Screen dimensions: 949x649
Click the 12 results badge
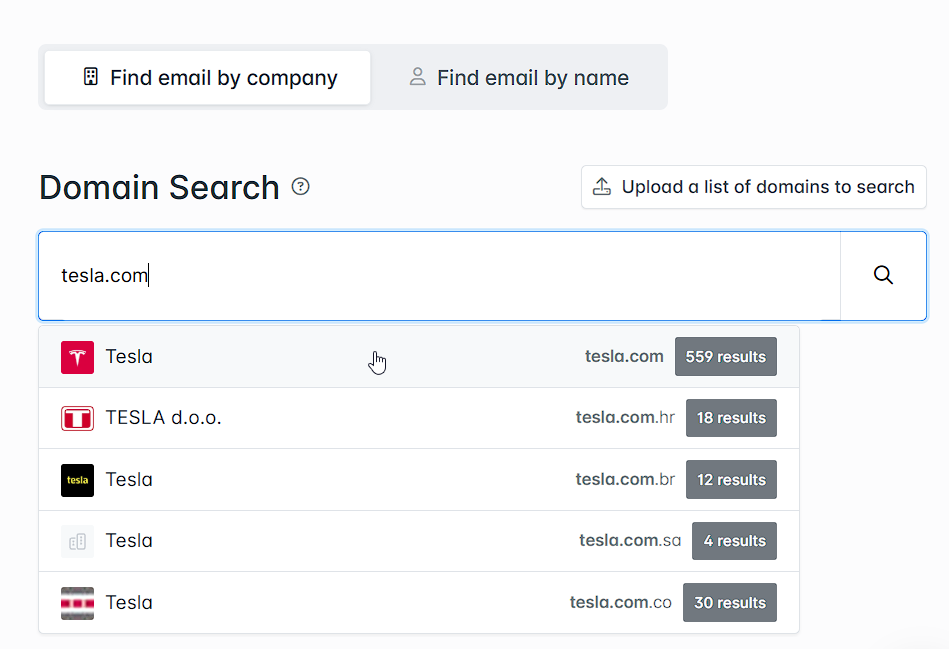click(731, 479)
